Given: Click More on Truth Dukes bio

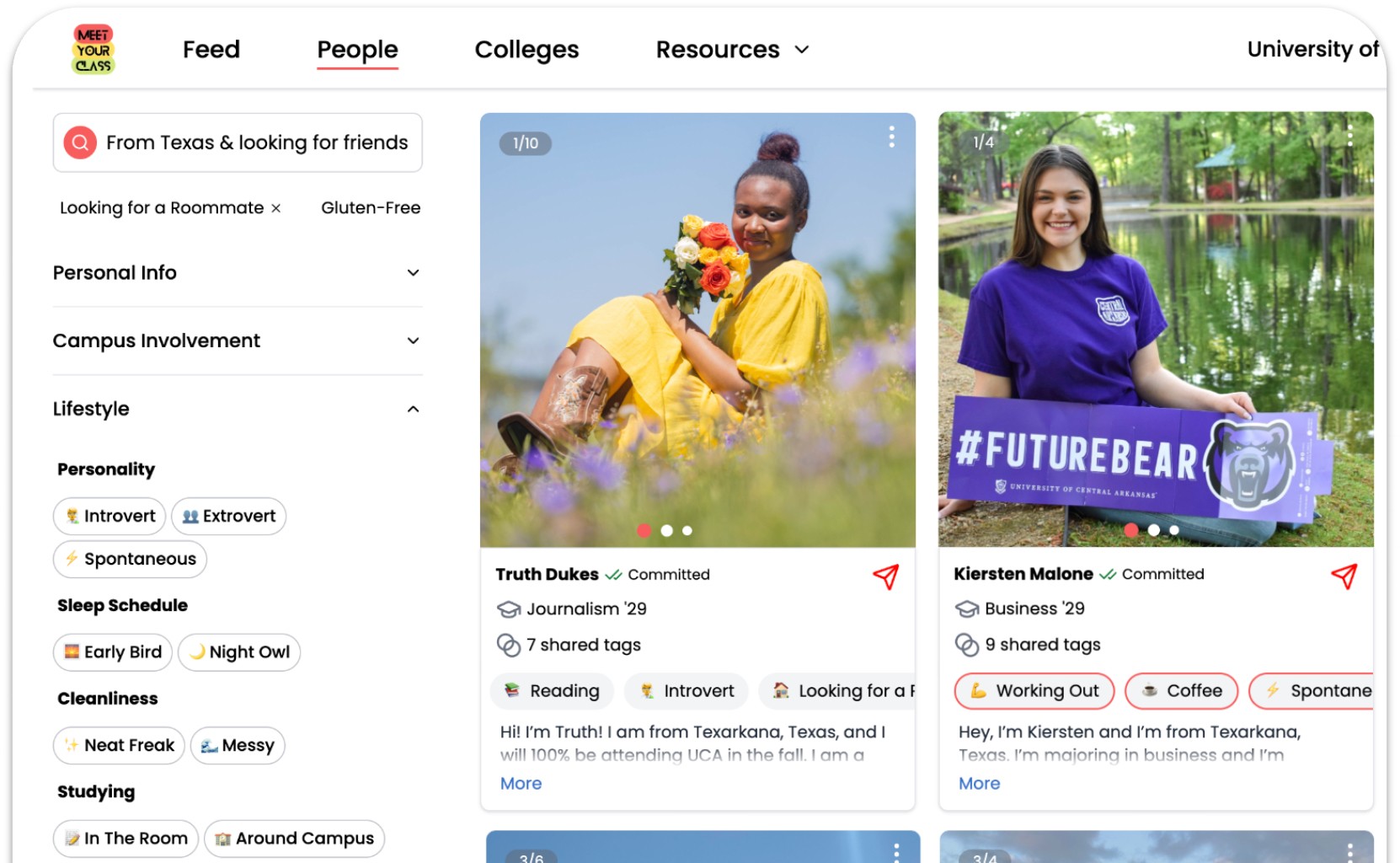Looking at the screenshot, I should pyautogui.click(x=521, y=784).
